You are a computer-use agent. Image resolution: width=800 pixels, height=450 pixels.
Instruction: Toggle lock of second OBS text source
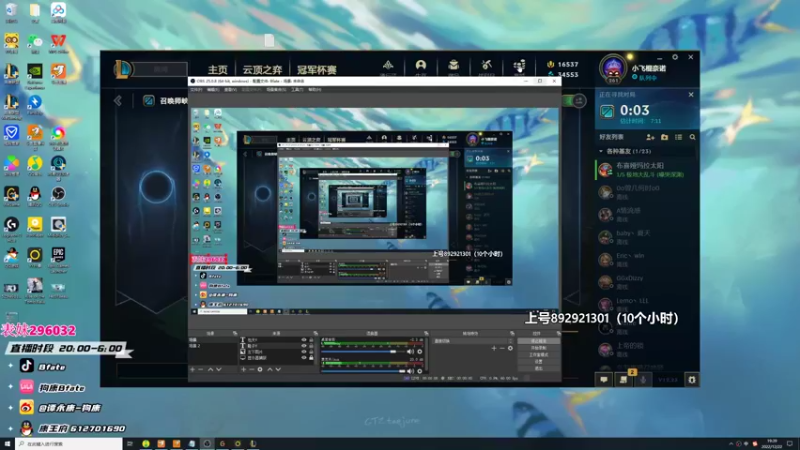click(311, 346)
